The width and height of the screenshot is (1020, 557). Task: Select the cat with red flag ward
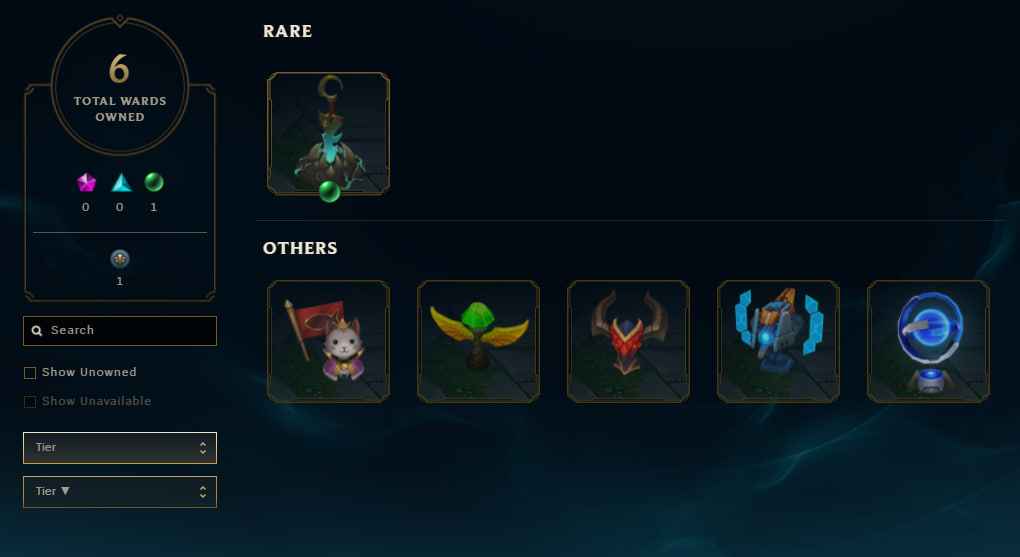click(x=329, y=342)
